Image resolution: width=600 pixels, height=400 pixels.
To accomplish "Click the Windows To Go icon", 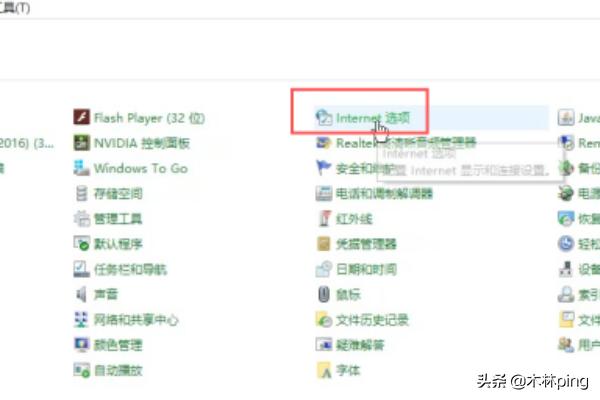I will [82, 168].
